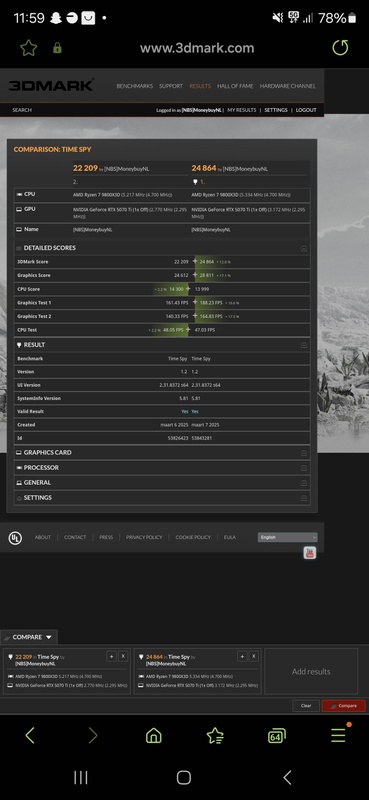369x800 pixels.
Task: Click the trophy icon beside rank 1
Action: coord(195,182)
